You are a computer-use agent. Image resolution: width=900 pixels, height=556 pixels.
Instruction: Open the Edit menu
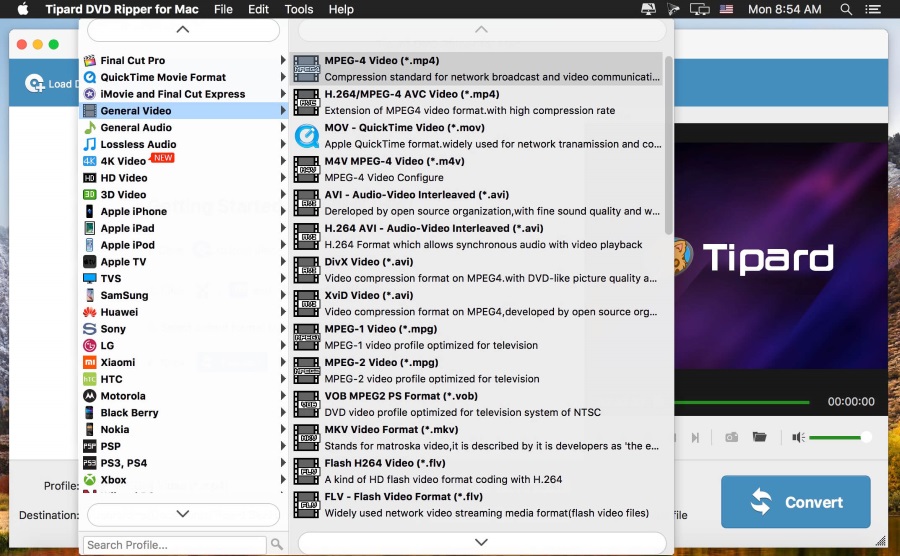[258, 9]
